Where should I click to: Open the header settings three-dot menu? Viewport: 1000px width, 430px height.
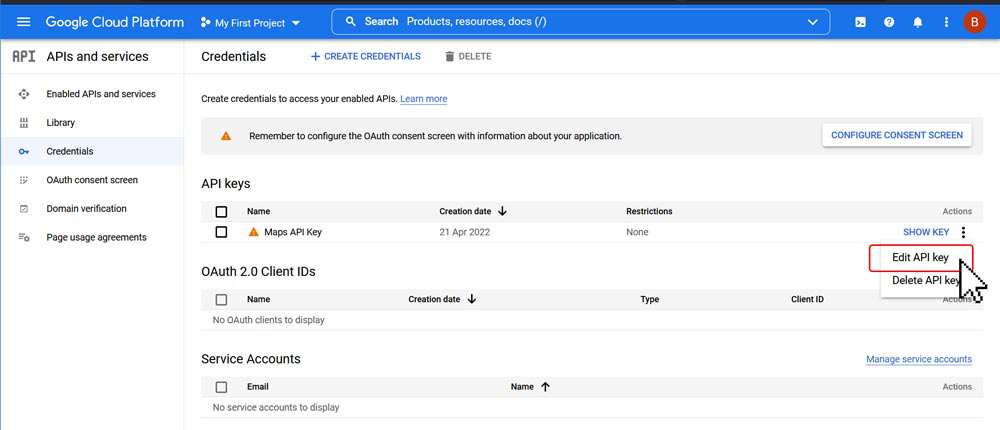(946, 22)
